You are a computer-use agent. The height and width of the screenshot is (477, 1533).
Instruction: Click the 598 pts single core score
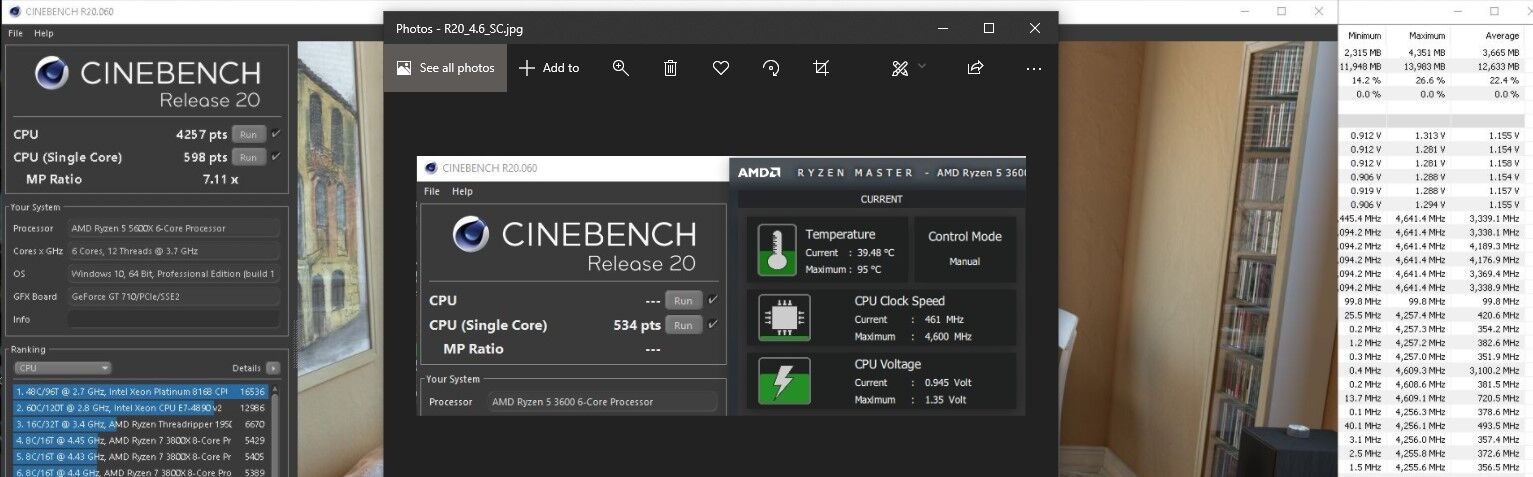click(x=206, y=157)
